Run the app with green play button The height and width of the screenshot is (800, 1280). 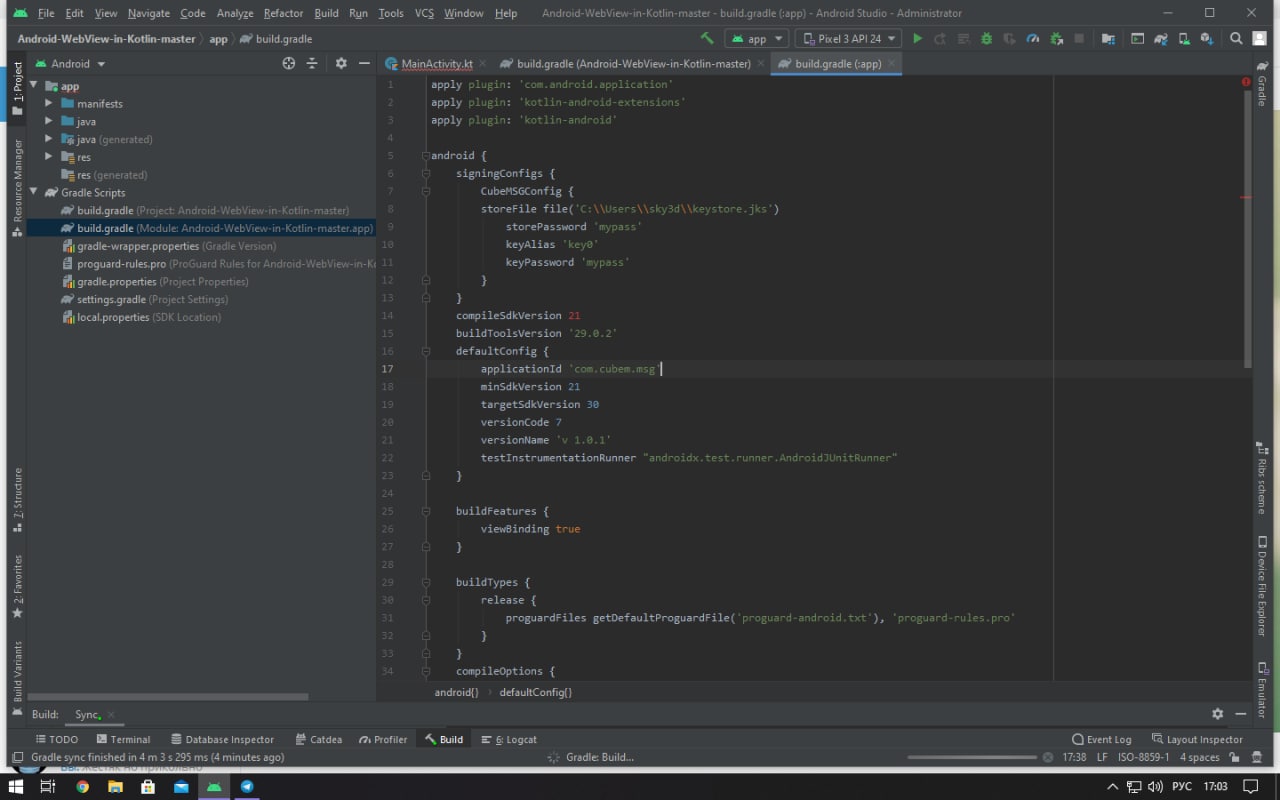click(x=917, y=39)
